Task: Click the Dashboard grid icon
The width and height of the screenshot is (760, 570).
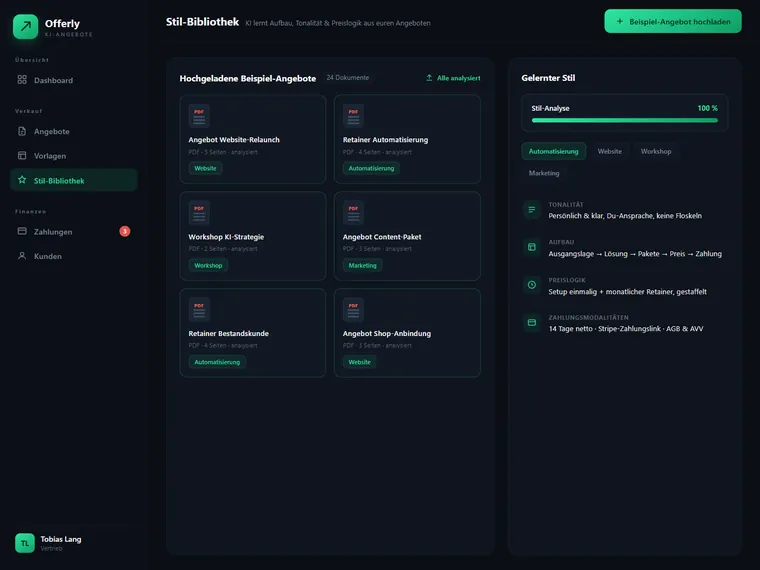Action: point(22,80)
